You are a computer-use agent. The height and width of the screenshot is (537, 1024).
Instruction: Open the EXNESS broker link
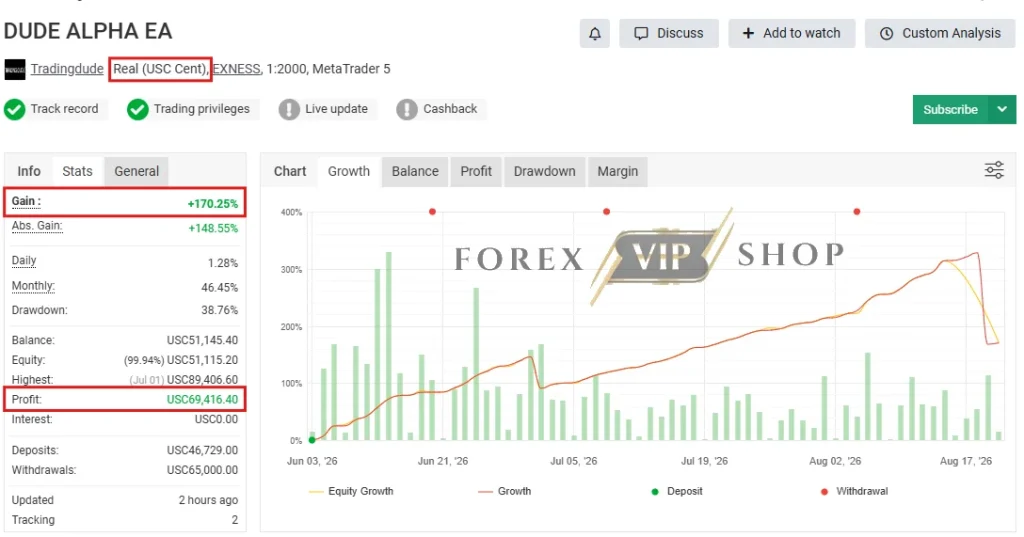(x=236, y=69)
